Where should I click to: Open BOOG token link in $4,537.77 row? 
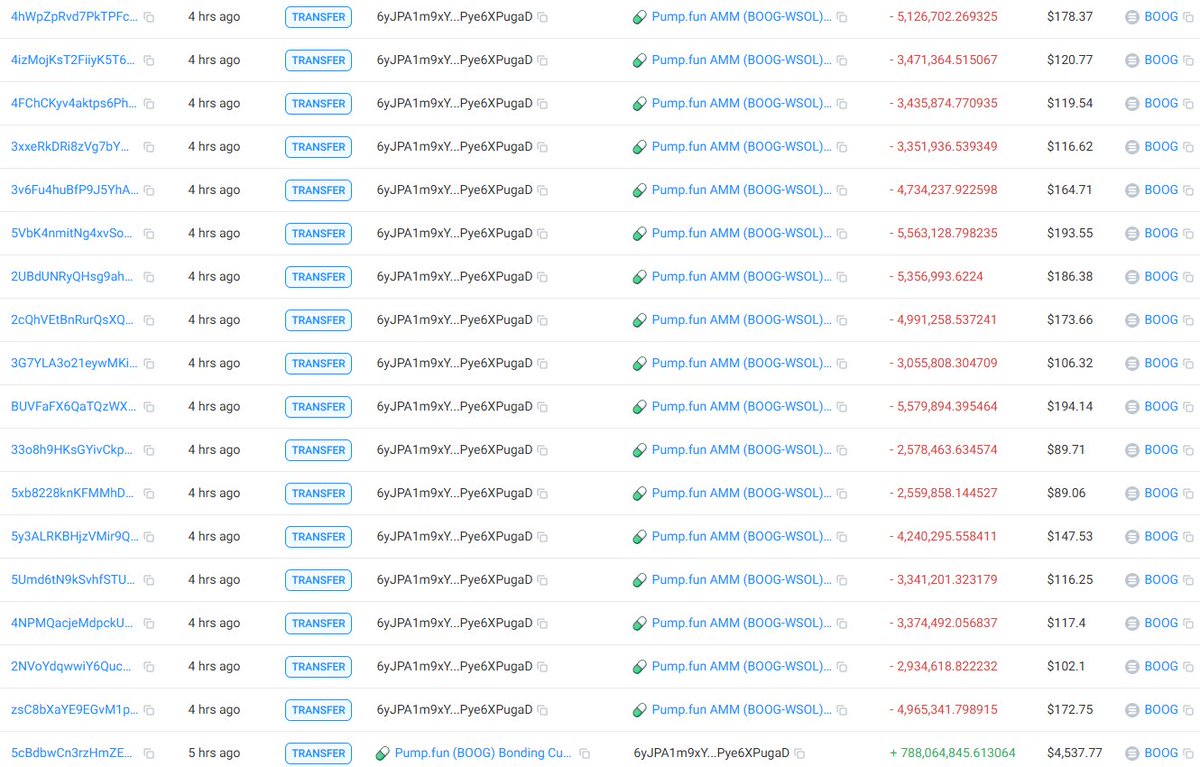click(1161, 753)
